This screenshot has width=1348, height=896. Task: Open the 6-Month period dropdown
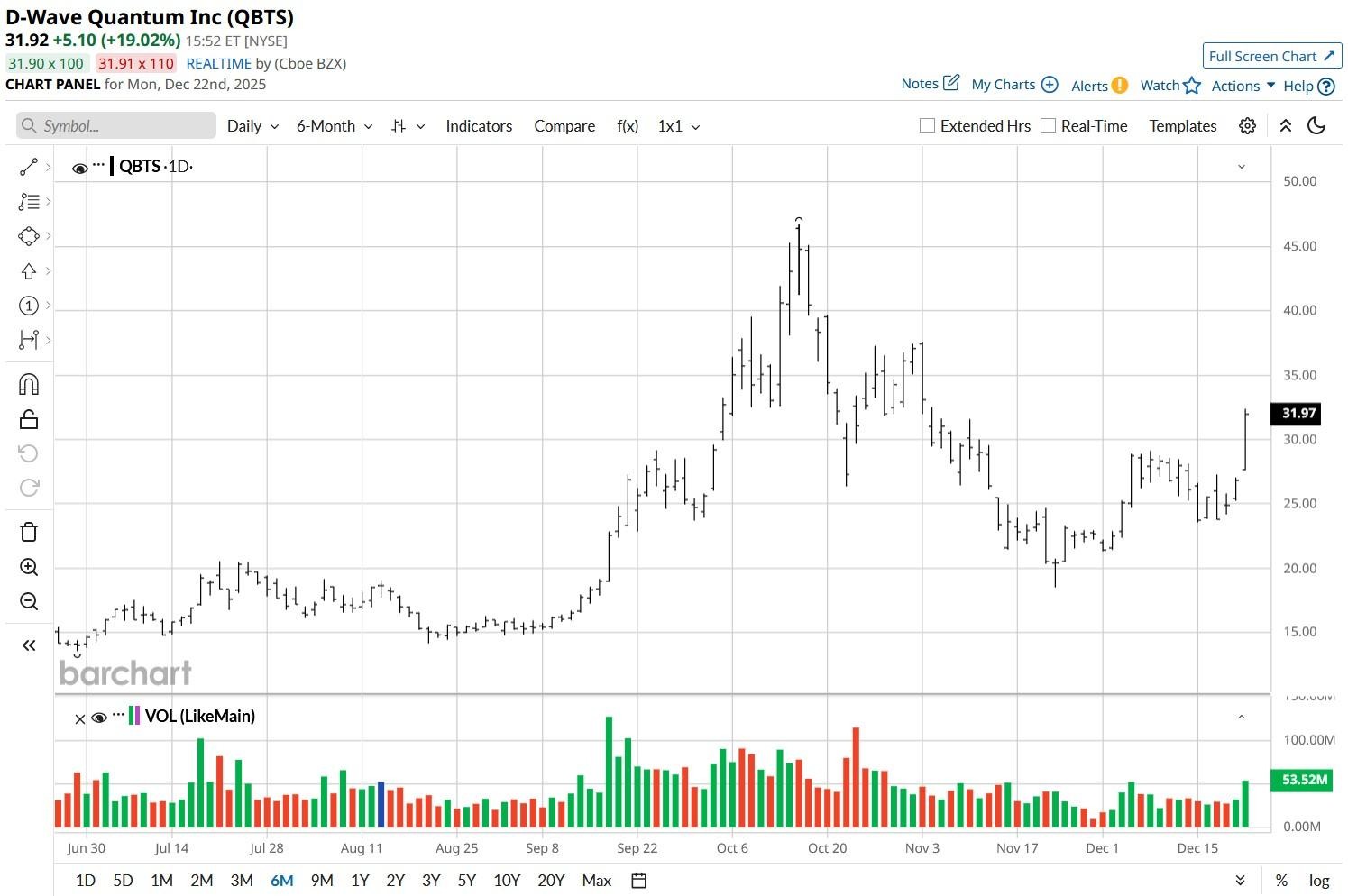(335, 126)
